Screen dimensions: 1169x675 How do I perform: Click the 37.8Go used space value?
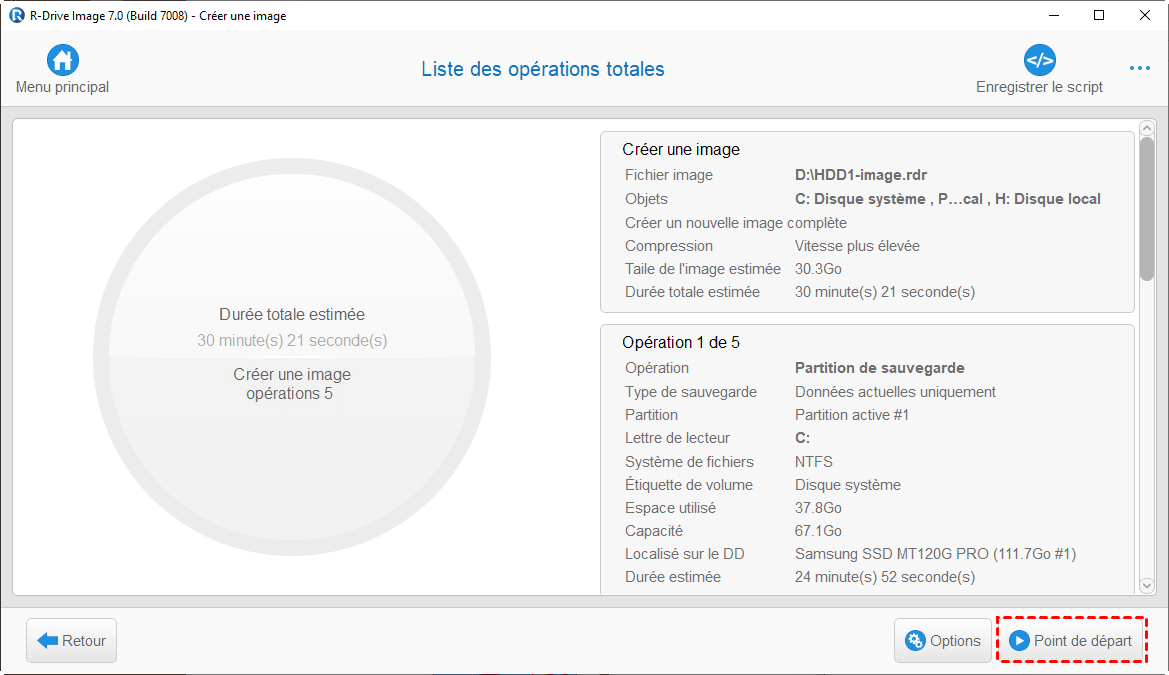tap(818, 508)
